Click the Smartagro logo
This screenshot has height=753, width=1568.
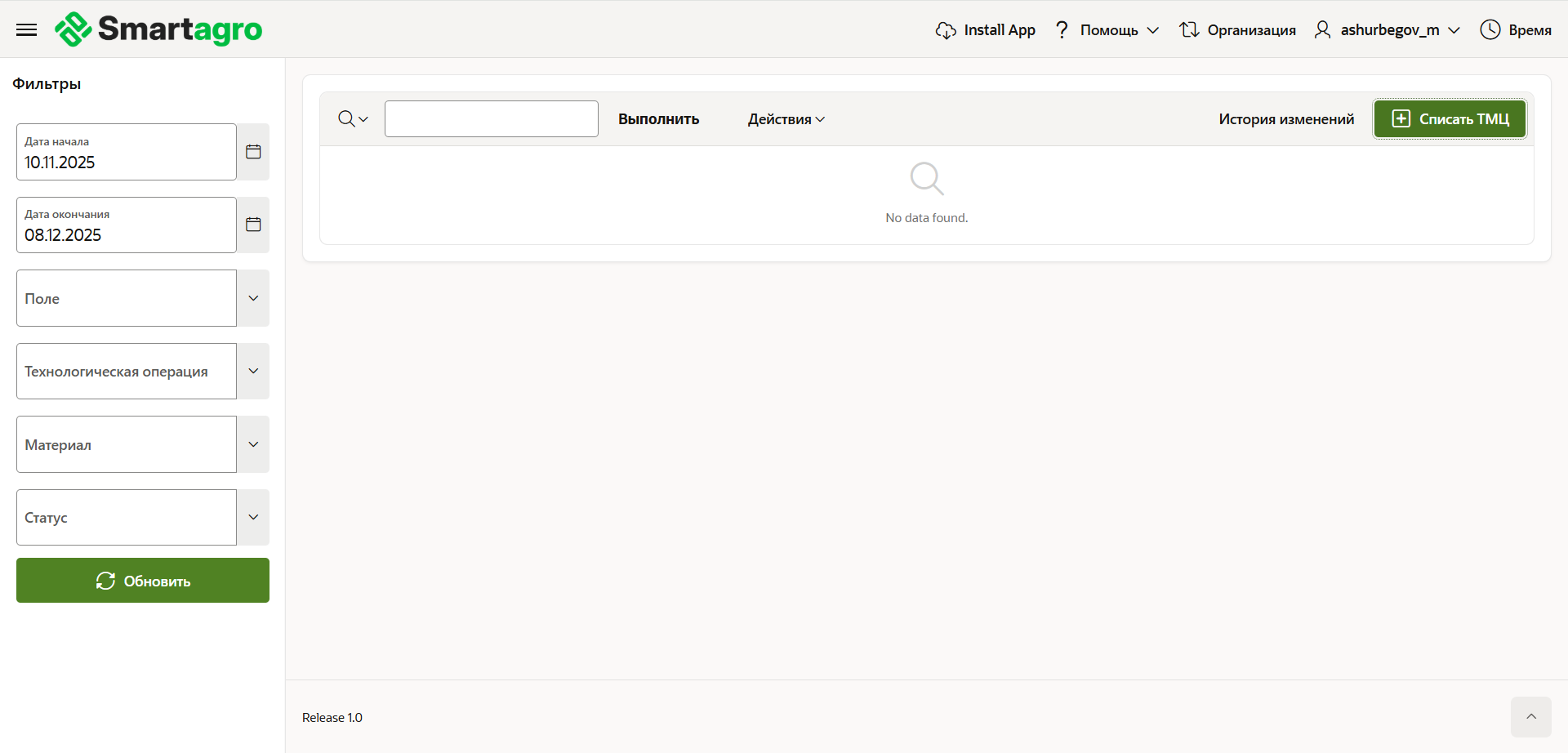pos(158,29)
